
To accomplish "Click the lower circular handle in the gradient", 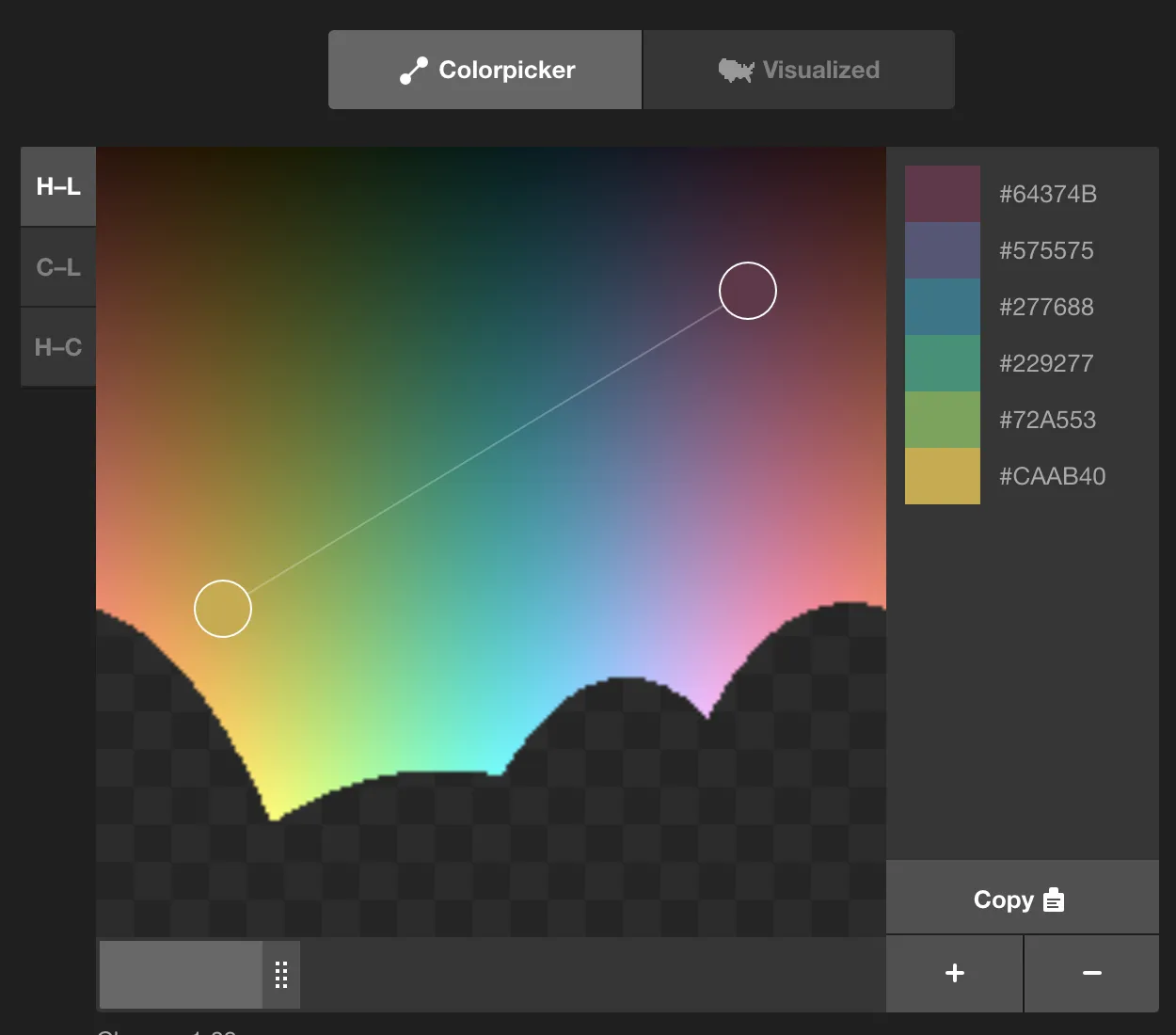I will tap(222, 609).
